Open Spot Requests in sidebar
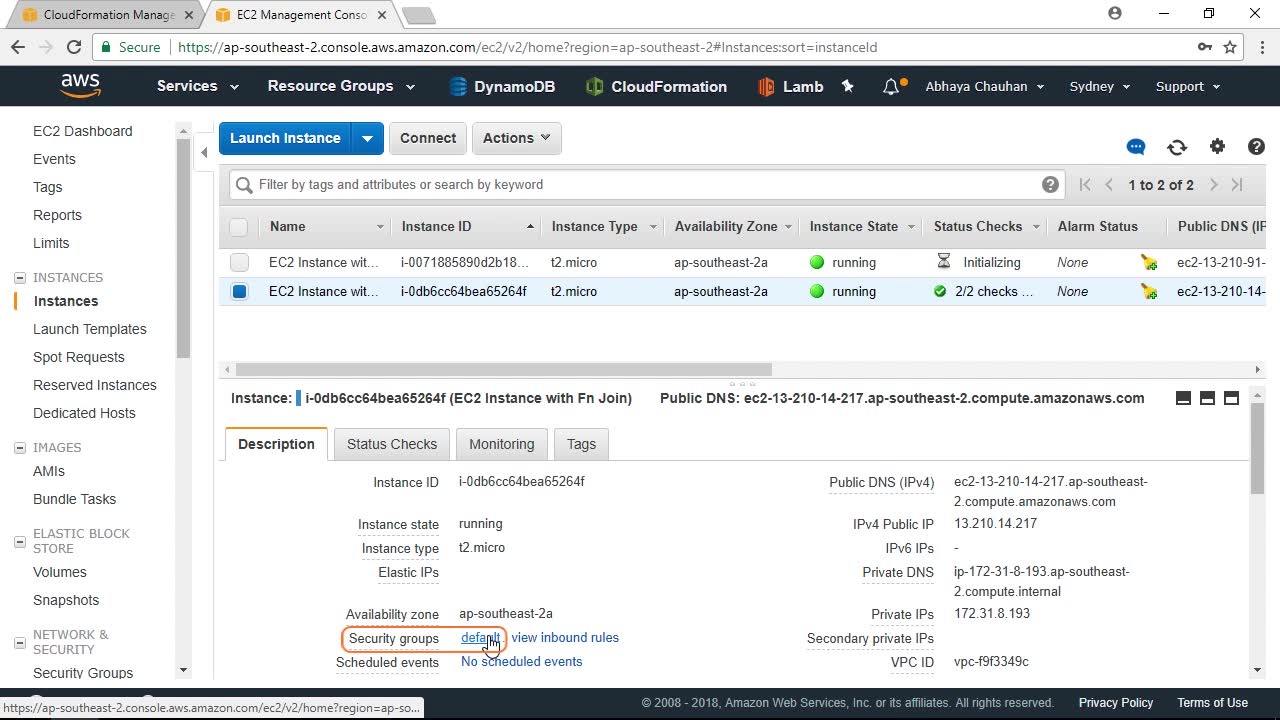Image resolution: width=1280 pixels, height=720 pixels. [79, 357]
